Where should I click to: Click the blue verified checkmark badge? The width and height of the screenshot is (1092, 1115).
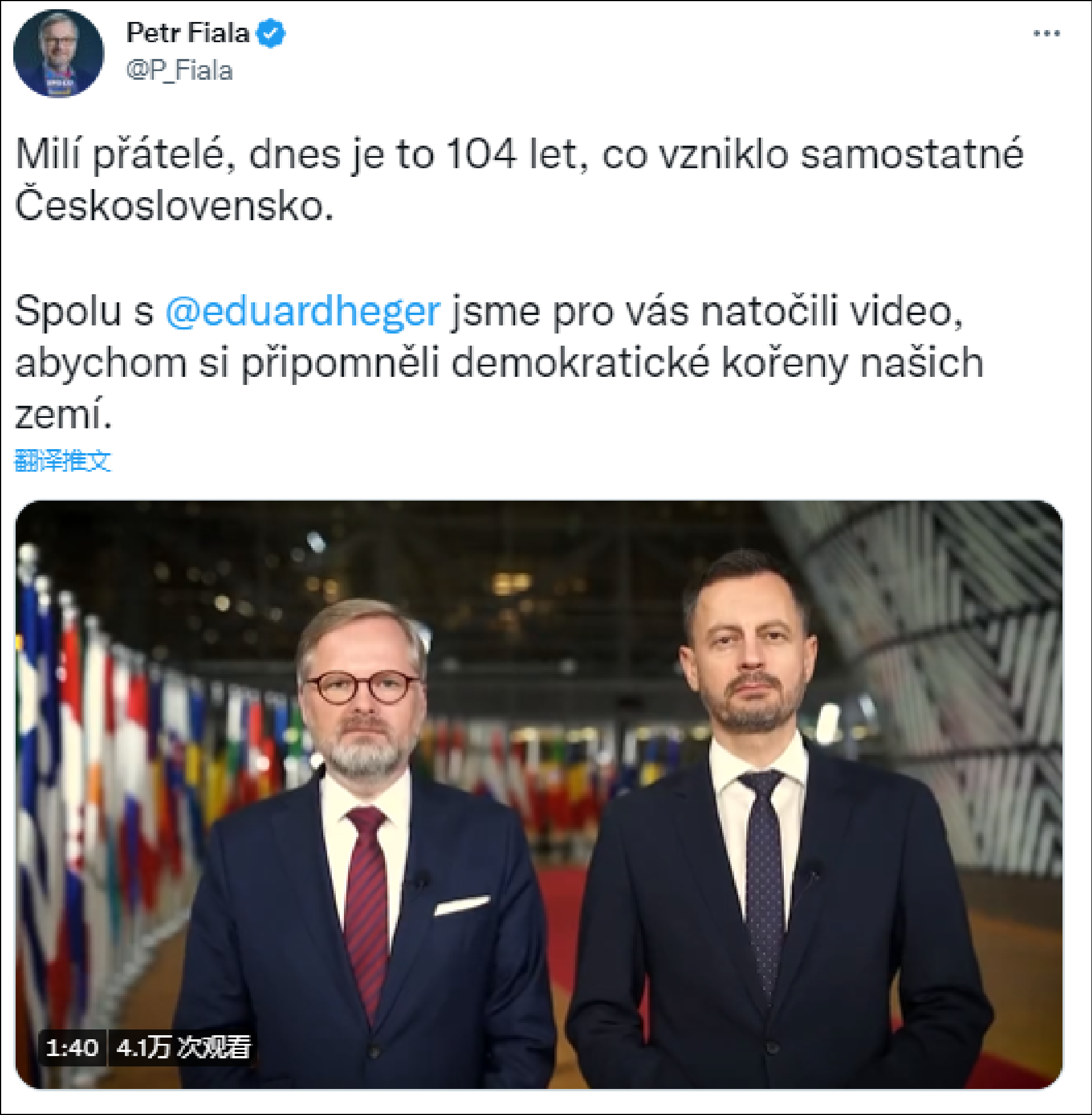point(271,33)
